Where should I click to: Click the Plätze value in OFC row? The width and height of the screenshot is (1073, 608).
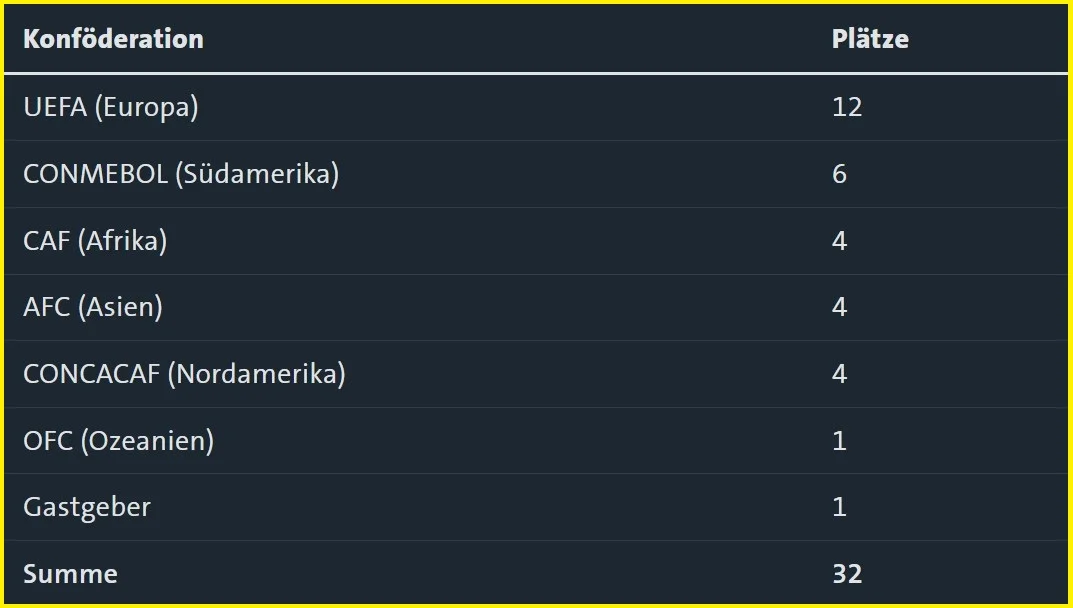839,440
